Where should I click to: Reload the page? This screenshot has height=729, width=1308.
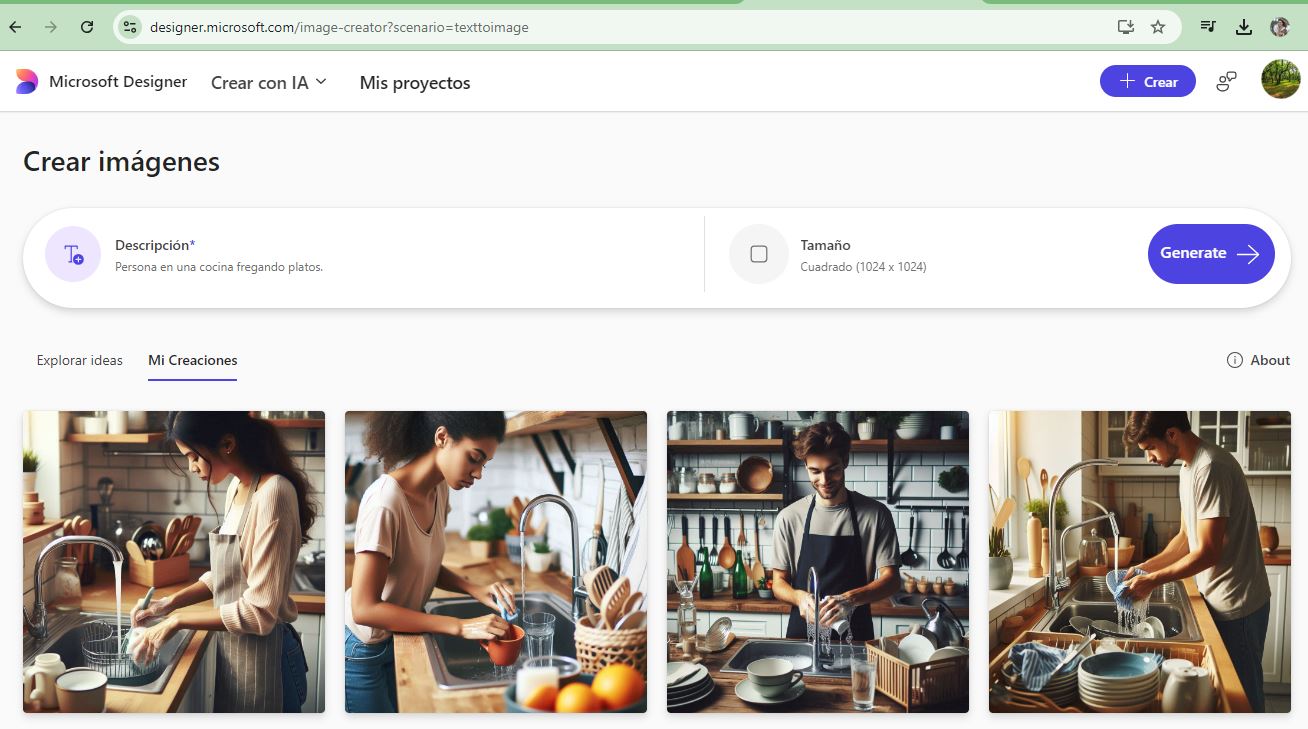click(87, 27)
